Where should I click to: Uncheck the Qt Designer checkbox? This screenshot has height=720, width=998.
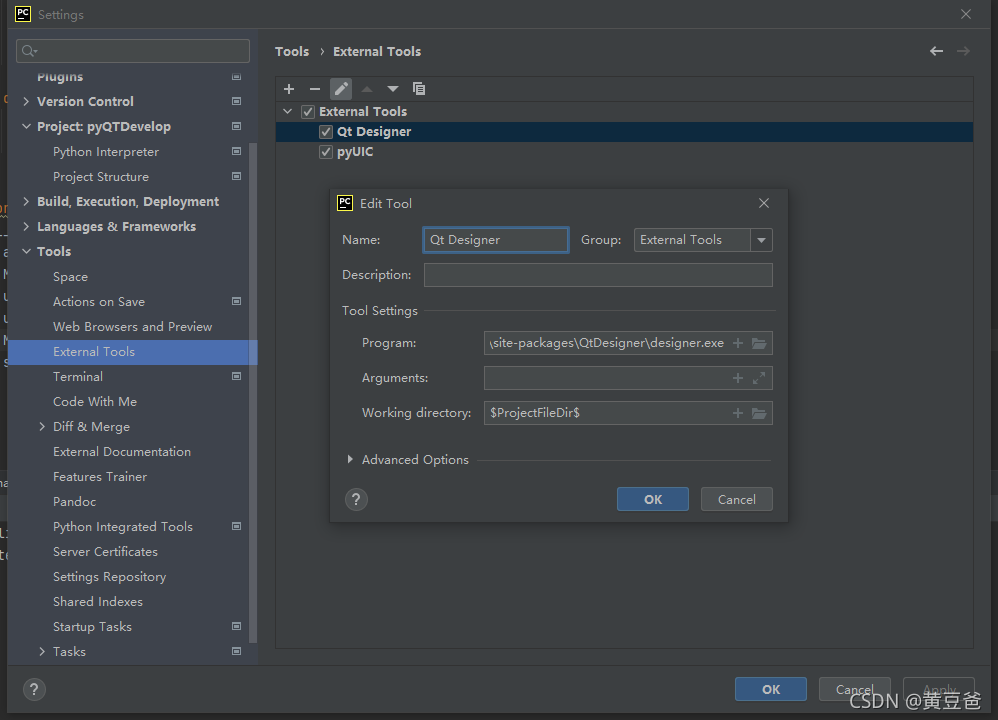click(326, 132)
